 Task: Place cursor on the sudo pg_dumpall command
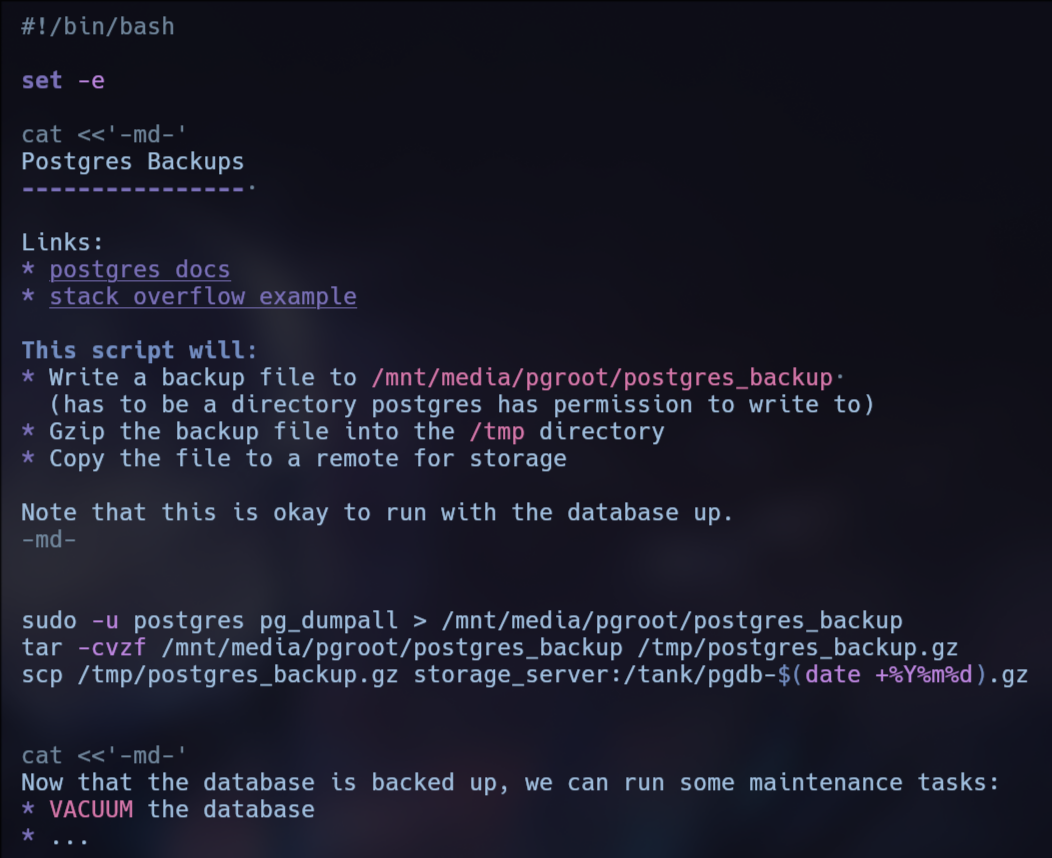(461, 620)
